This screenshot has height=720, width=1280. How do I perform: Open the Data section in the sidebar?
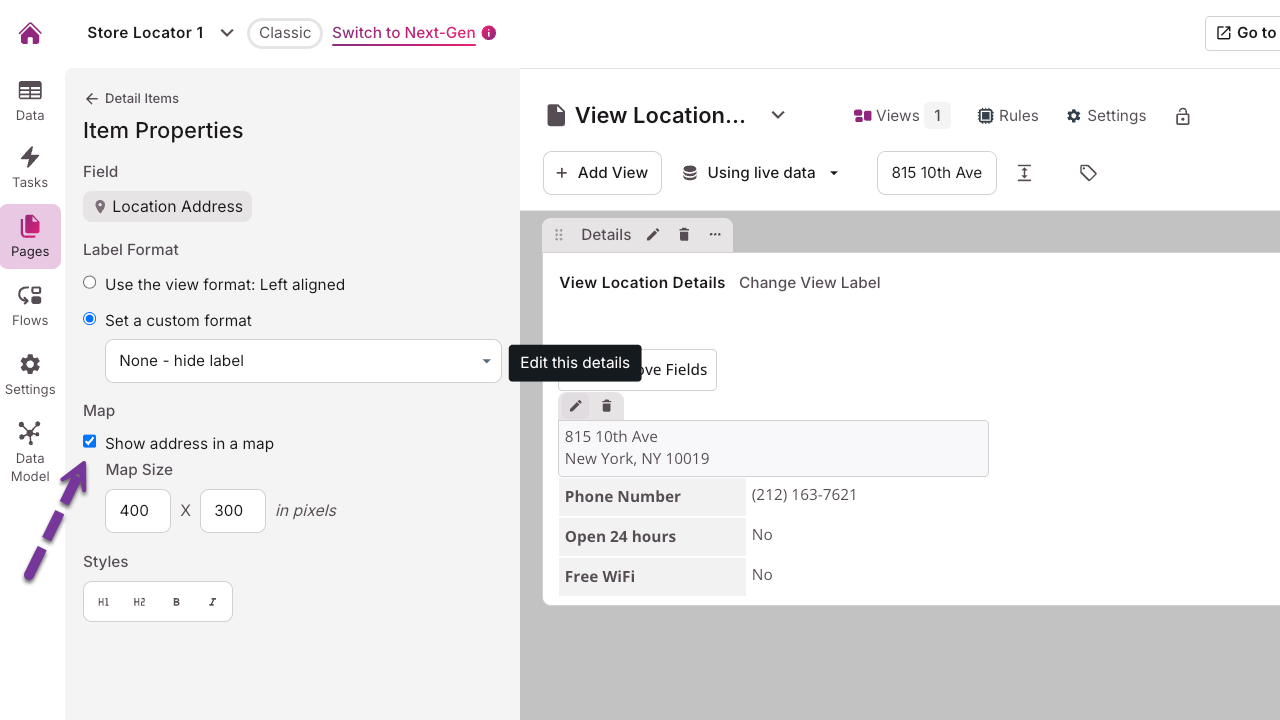point(30,100)
